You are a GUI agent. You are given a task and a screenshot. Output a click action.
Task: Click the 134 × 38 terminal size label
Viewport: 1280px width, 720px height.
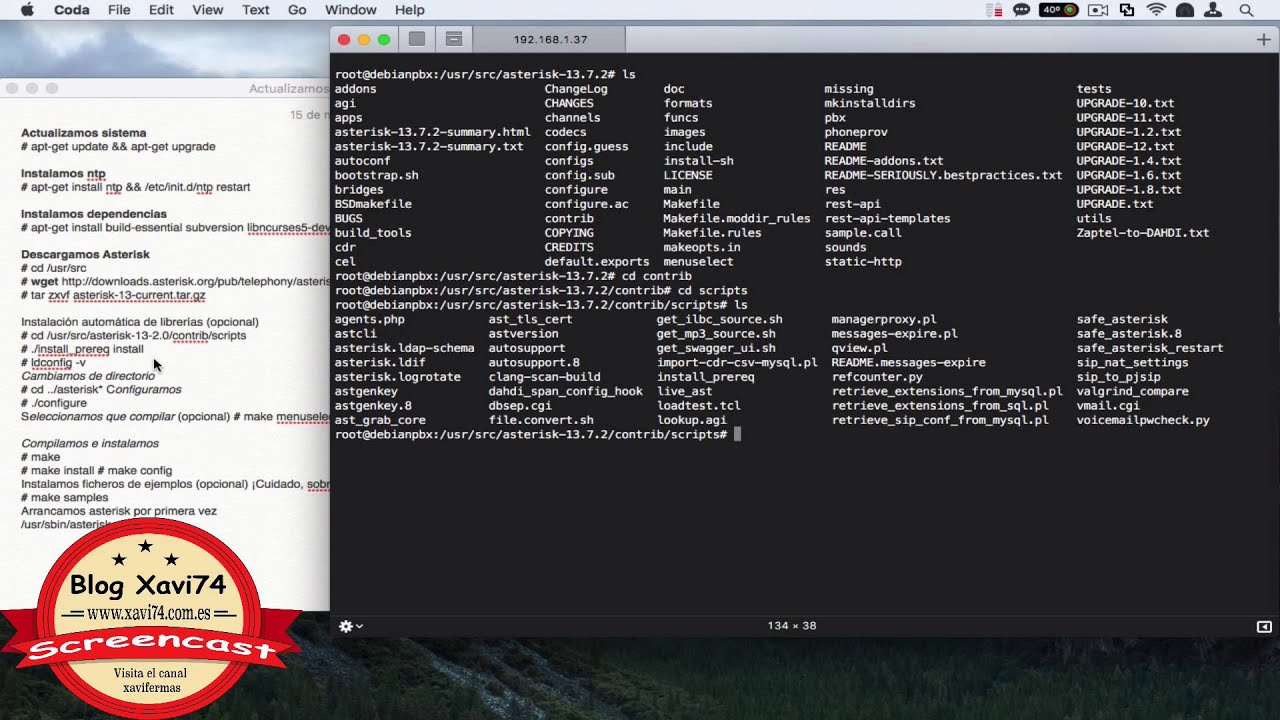[792, 625]
